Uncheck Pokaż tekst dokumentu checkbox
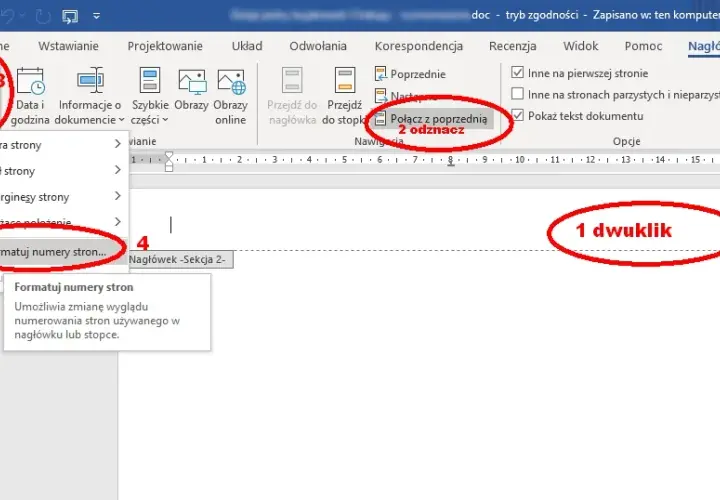Viewport: 720px width, 500px height. (x=518, y=115)
